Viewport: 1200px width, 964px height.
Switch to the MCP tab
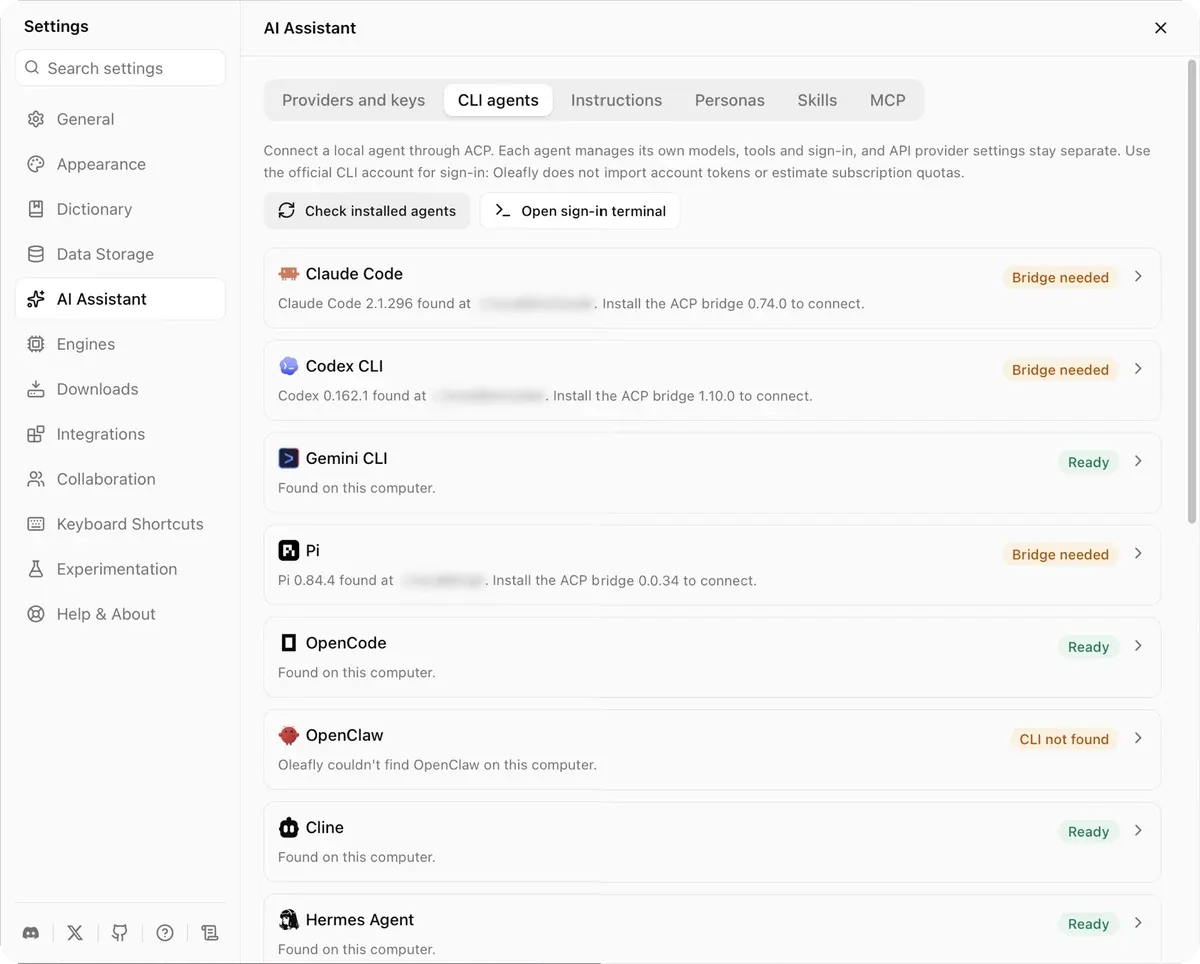tap(888, 100)
